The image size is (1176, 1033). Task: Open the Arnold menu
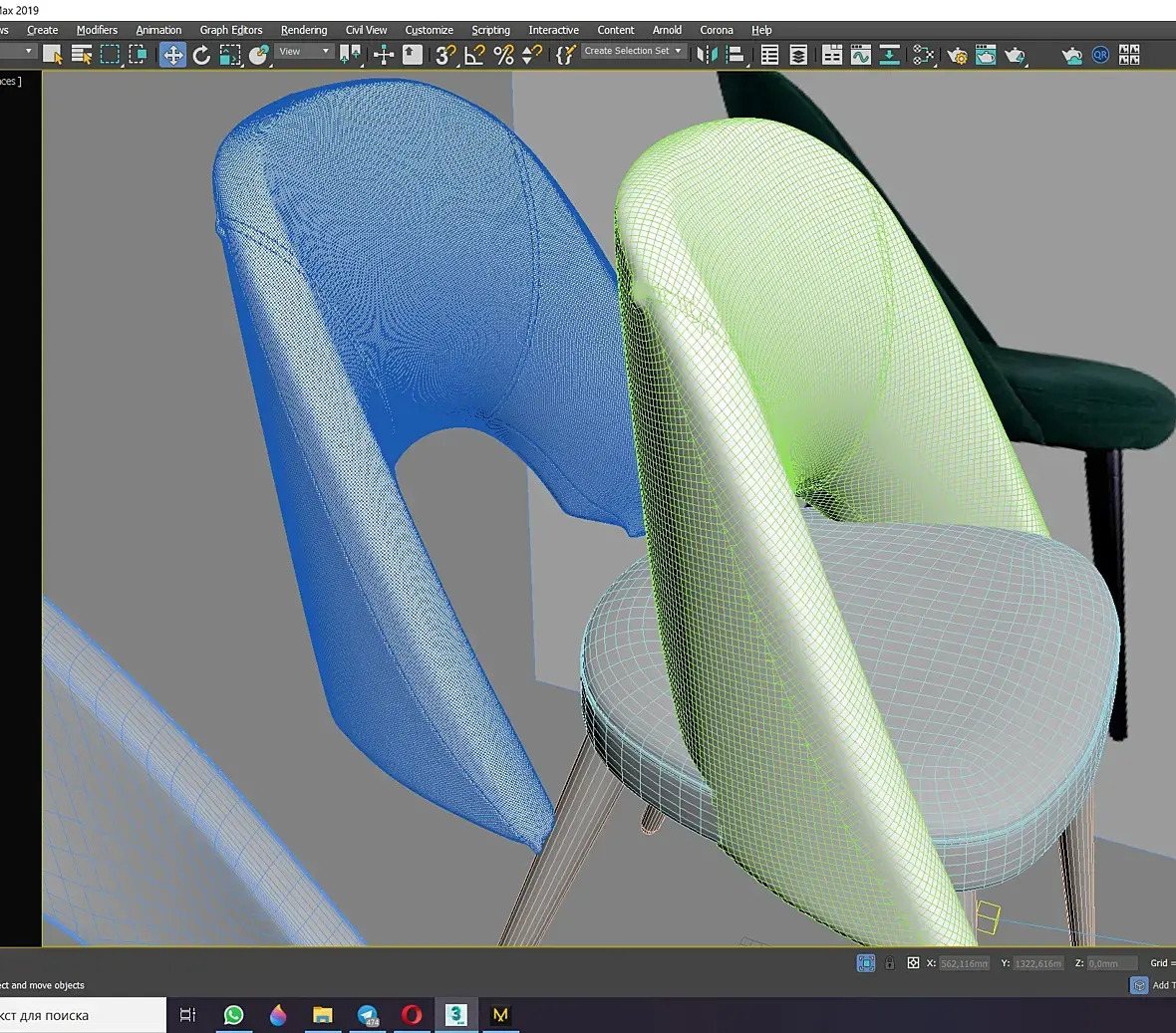[667, 30]
